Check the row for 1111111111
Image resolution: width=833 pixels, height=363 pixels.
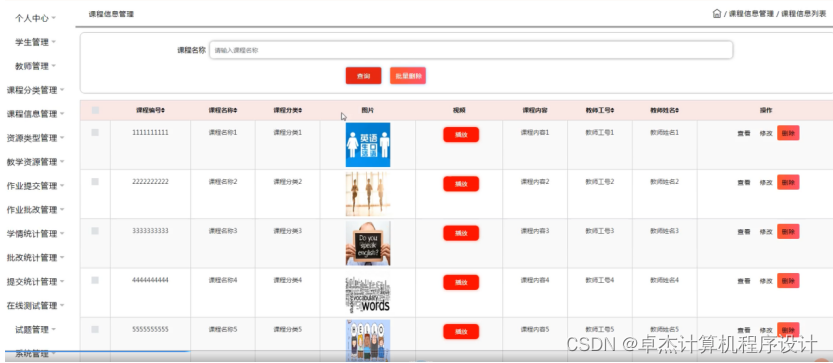[95, 132]
